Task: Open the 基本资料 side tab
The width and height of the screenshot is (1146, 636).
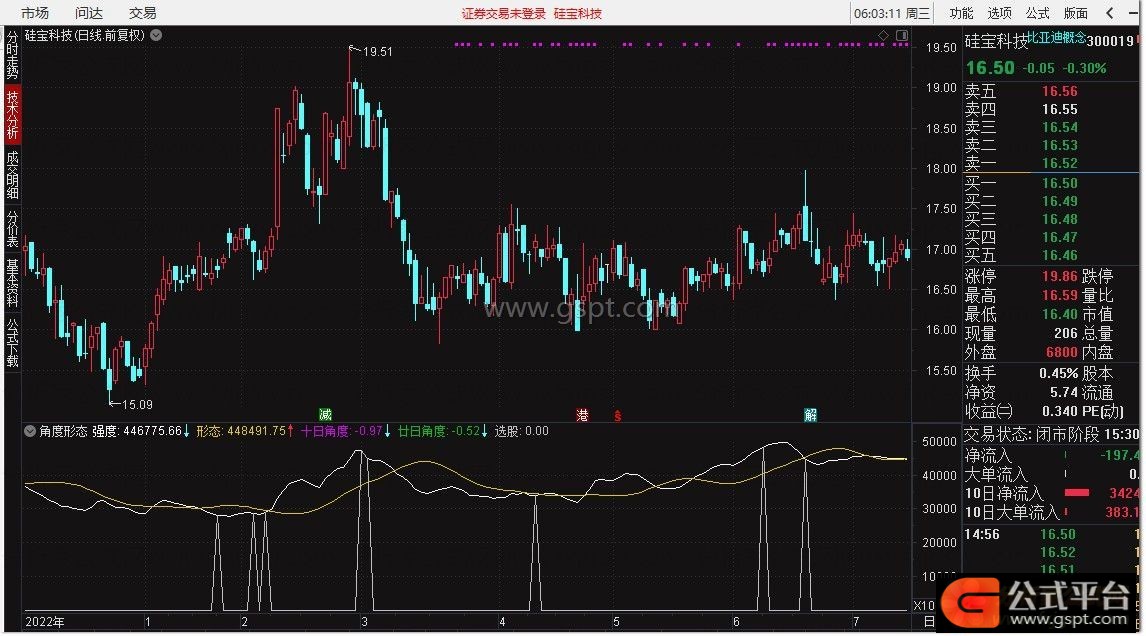Action: point(12,283)
